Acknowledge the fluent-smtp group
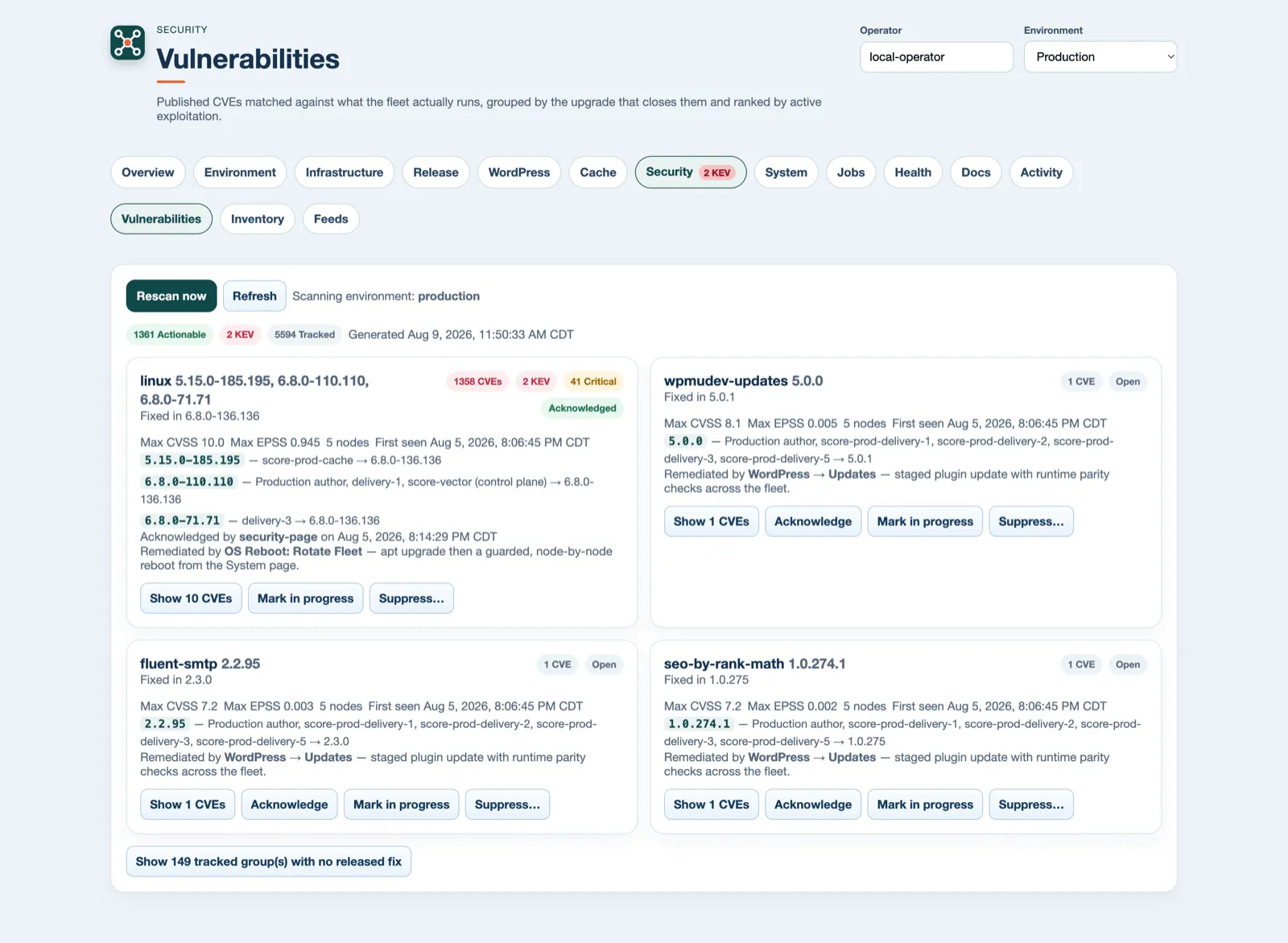Viewport: 1288px width, 943px height. click(x=289, y=804)
